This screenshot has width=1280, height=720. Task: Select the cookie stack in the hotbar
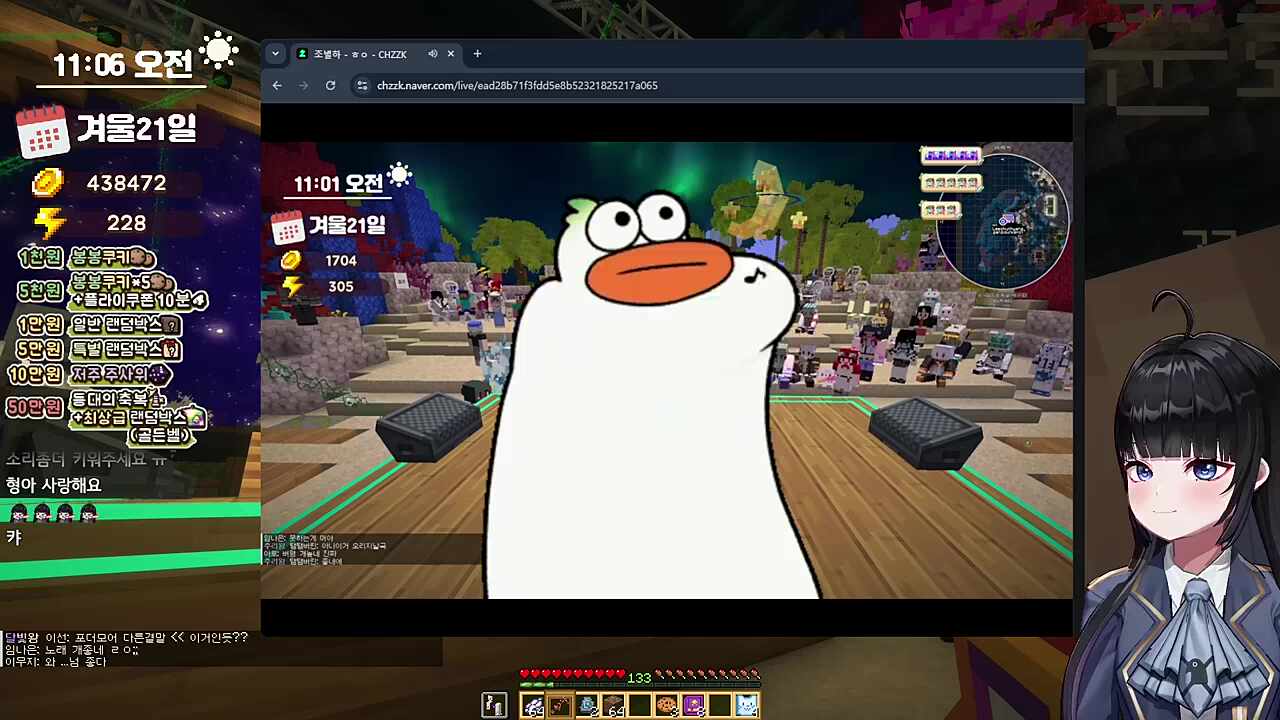(665, 705)
